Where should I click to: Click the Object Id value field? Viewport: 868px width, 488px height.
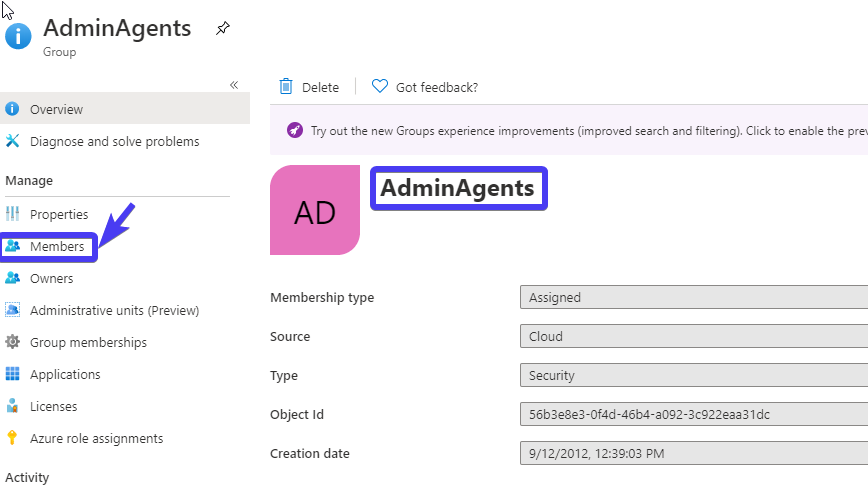point(694,414)
